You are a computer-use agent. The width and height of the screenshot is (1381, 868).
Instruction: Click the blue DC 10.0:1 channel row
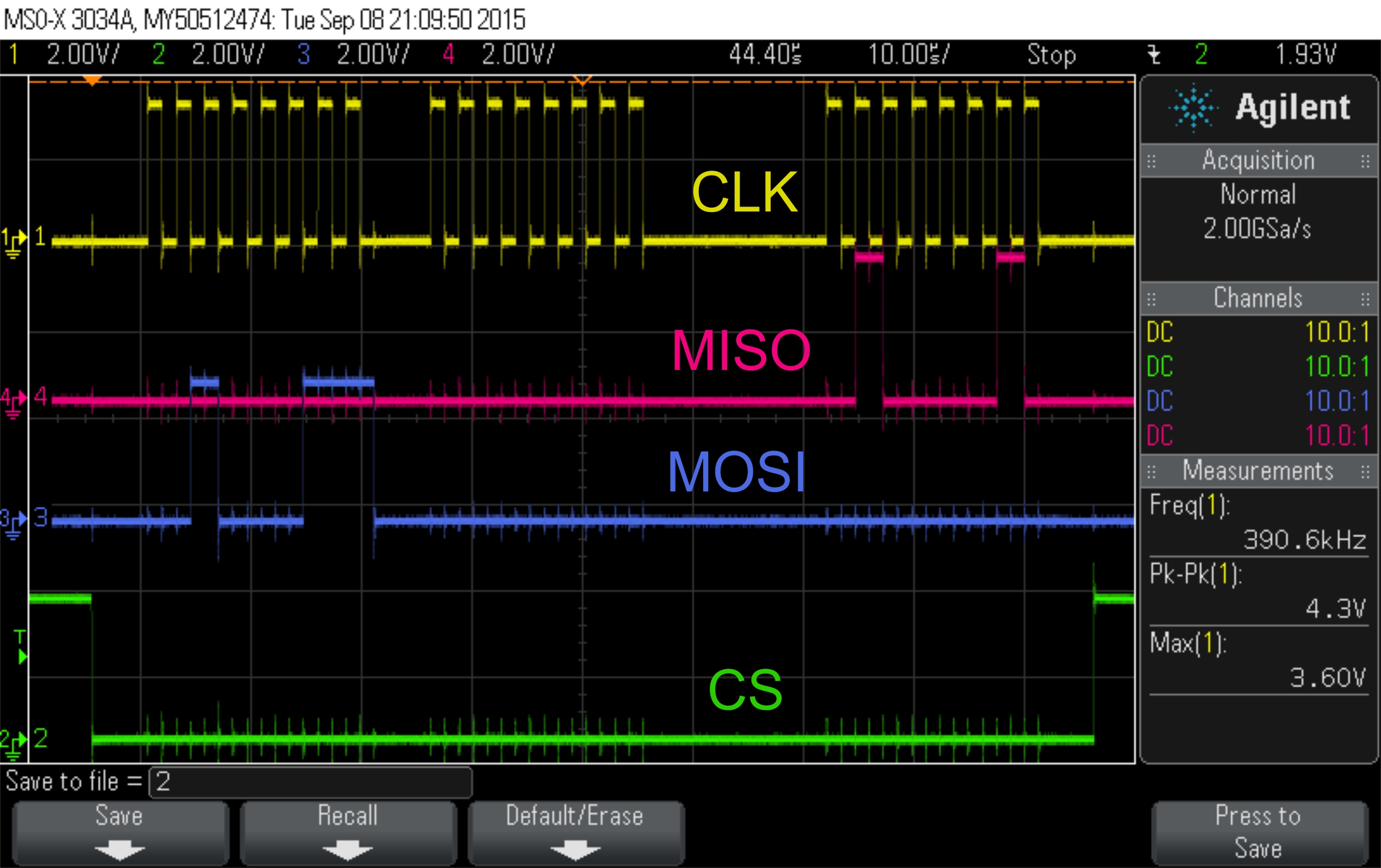(x=1259, y=401)
